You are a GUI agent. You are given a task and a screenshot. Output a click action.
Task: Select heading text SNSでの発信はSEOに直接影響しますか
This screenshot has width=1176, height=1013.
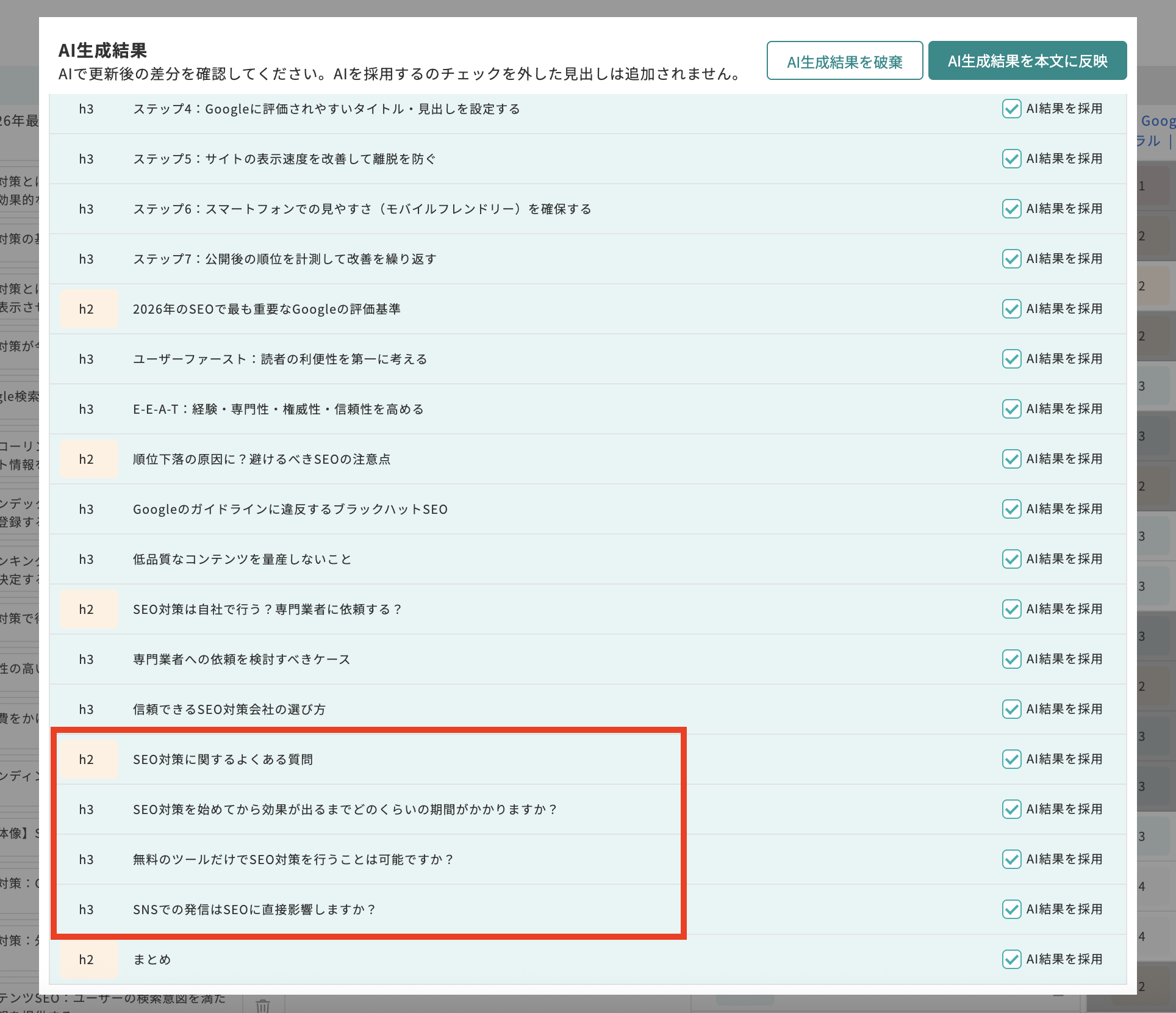tap(254, 910)
